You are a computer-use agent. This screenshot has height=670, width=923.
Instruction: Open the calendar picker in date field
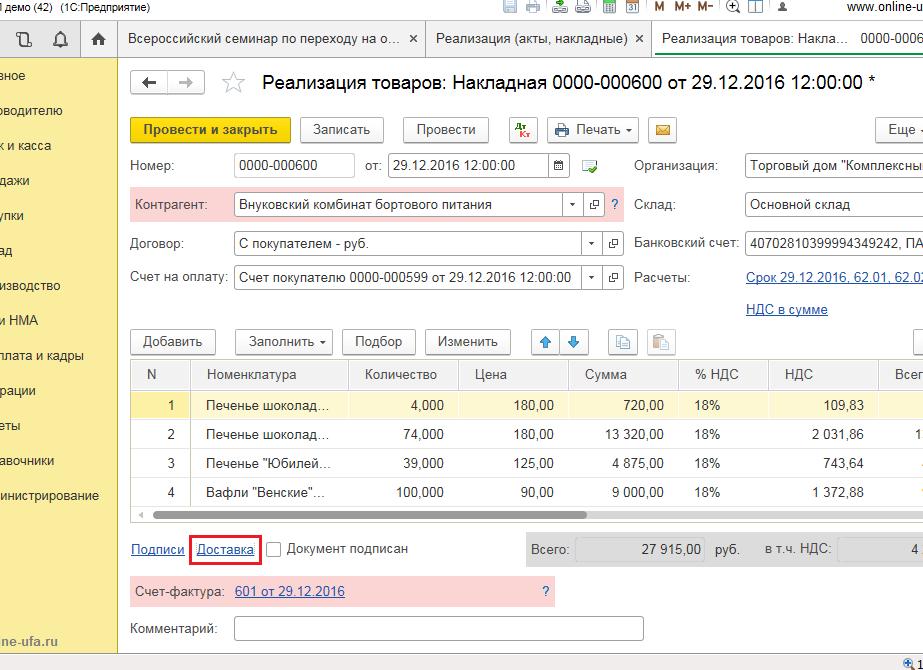click(x=558, y=165)
